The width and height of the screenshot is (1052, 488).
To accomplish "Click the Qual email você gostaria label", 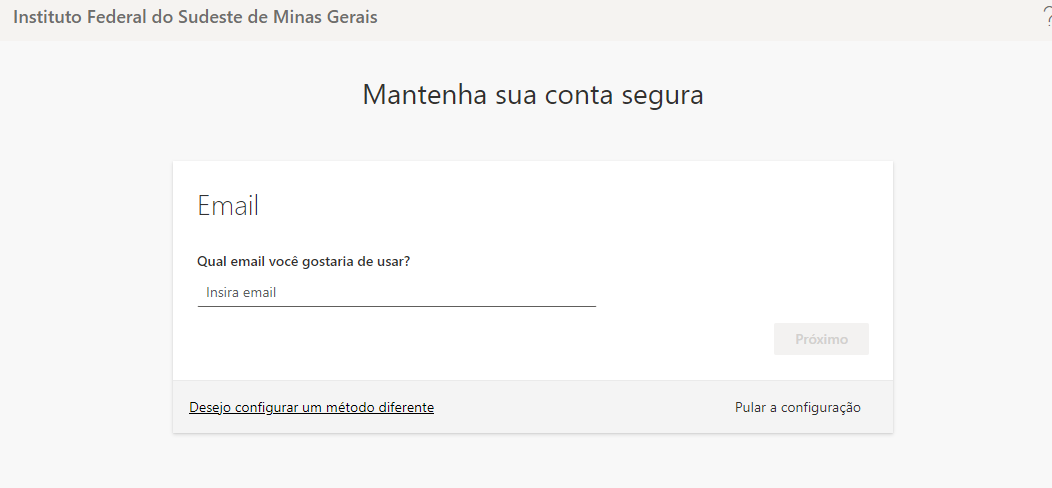I will coord(304,261).
